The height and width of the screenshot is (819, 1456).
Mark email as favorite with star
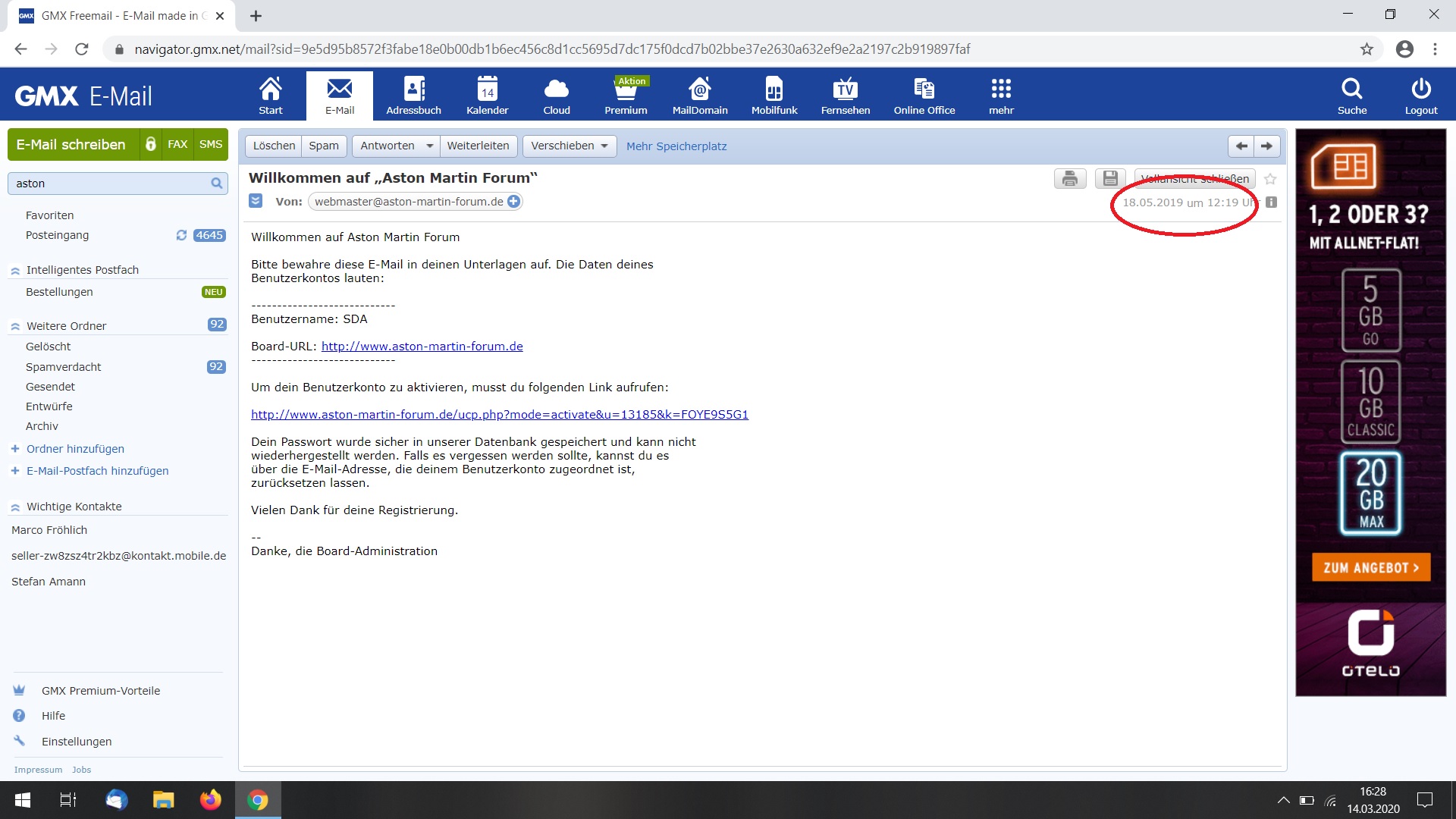[1270, 179]
